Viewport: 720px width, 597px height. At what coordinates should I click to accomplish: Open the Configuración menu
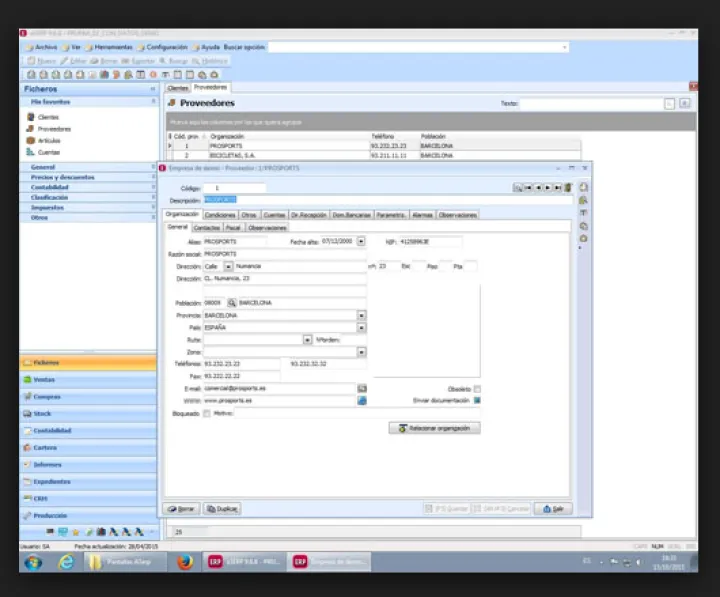163,47
